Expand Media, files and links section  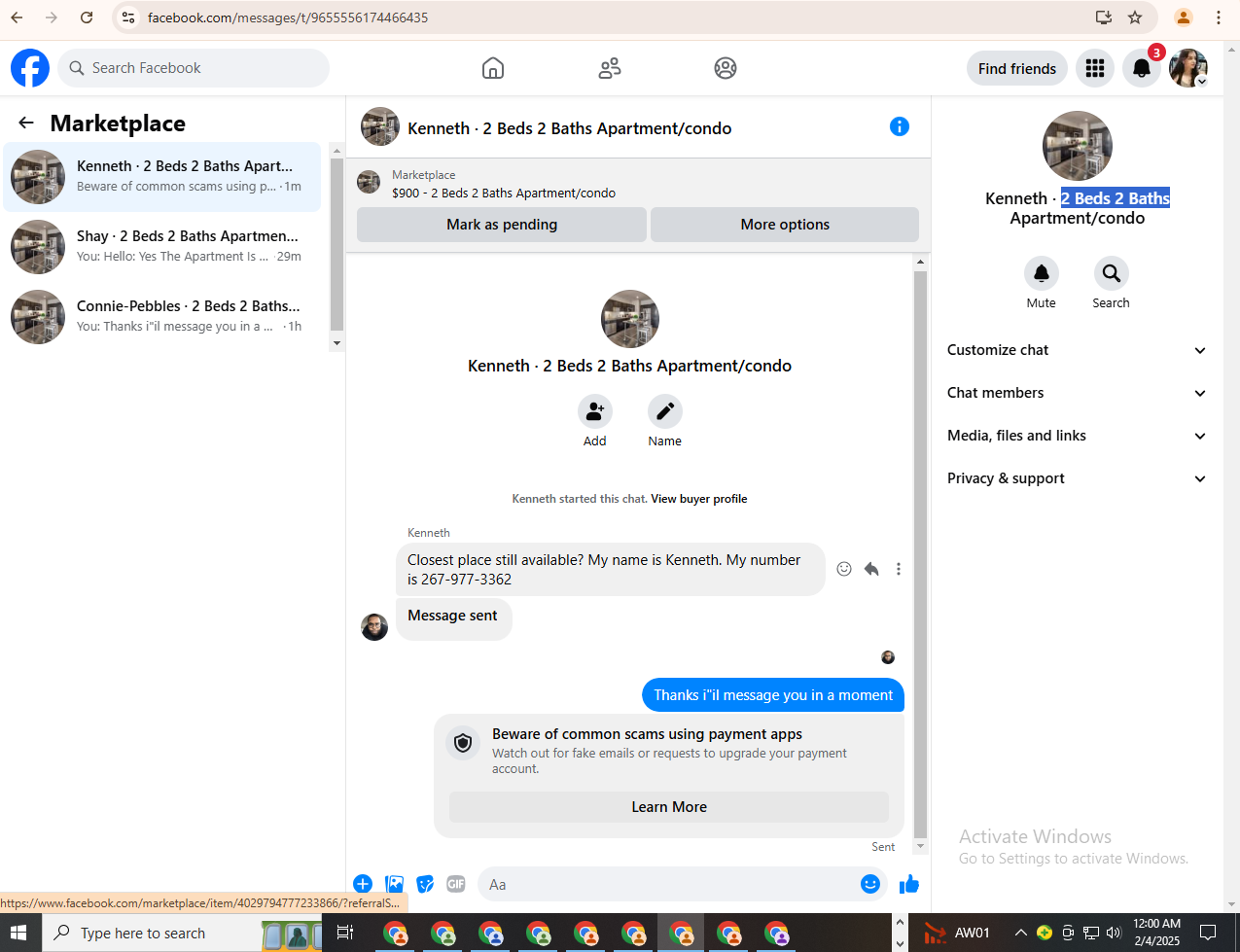pyautogui.click(x=1077, y=436)
